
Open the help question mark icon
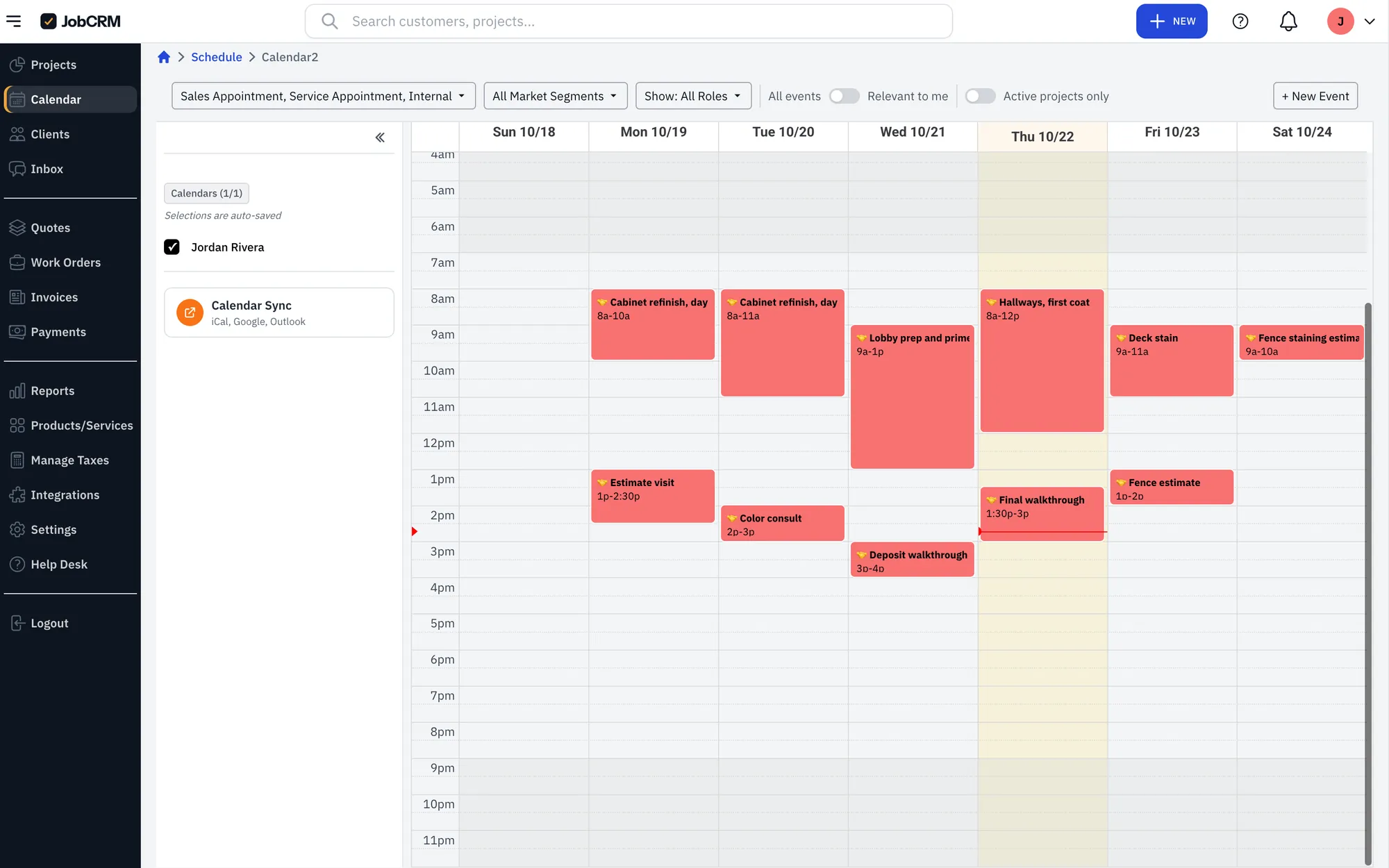coord(1240,22)
